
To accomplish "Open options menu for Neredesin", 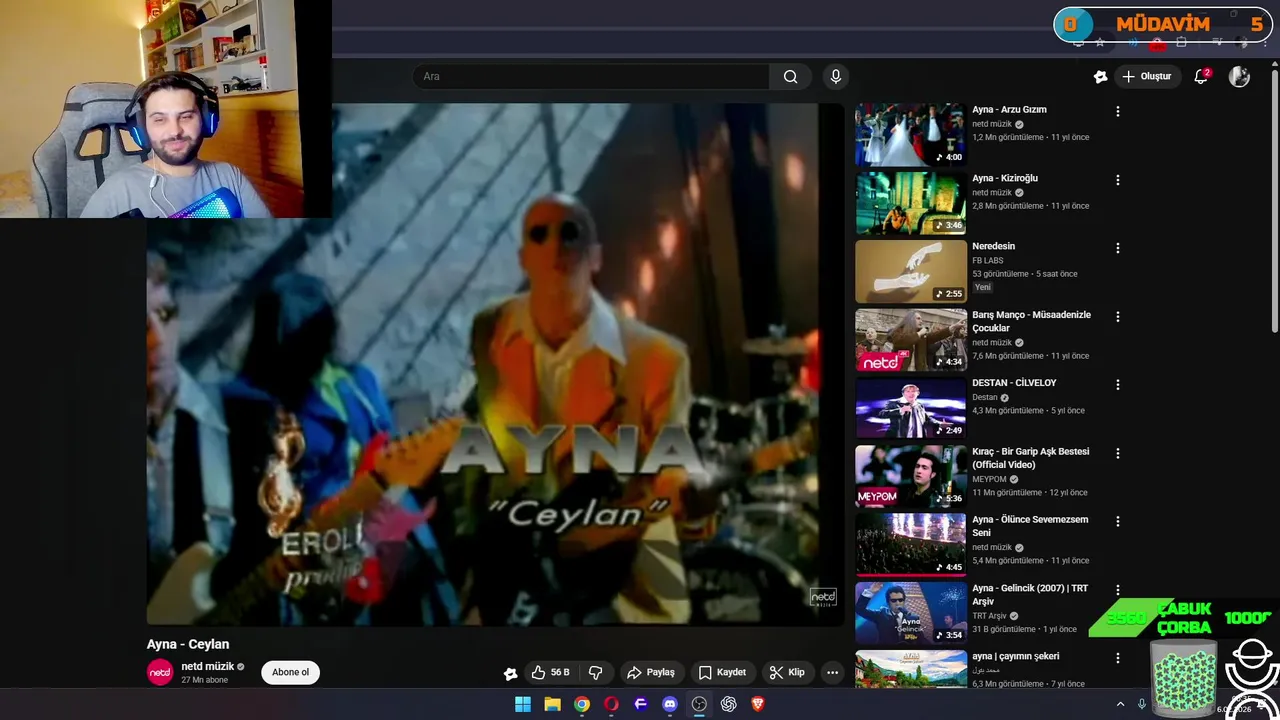I will (1118, 248).
